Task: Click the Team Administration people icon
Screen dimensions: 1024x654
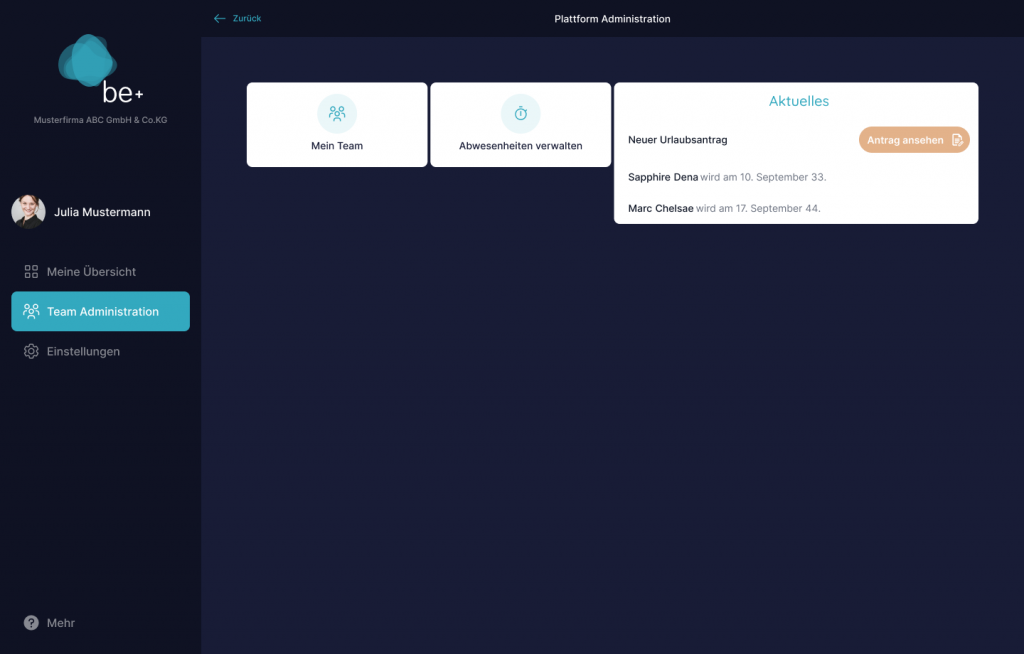Action: click(x=31, y=312)
